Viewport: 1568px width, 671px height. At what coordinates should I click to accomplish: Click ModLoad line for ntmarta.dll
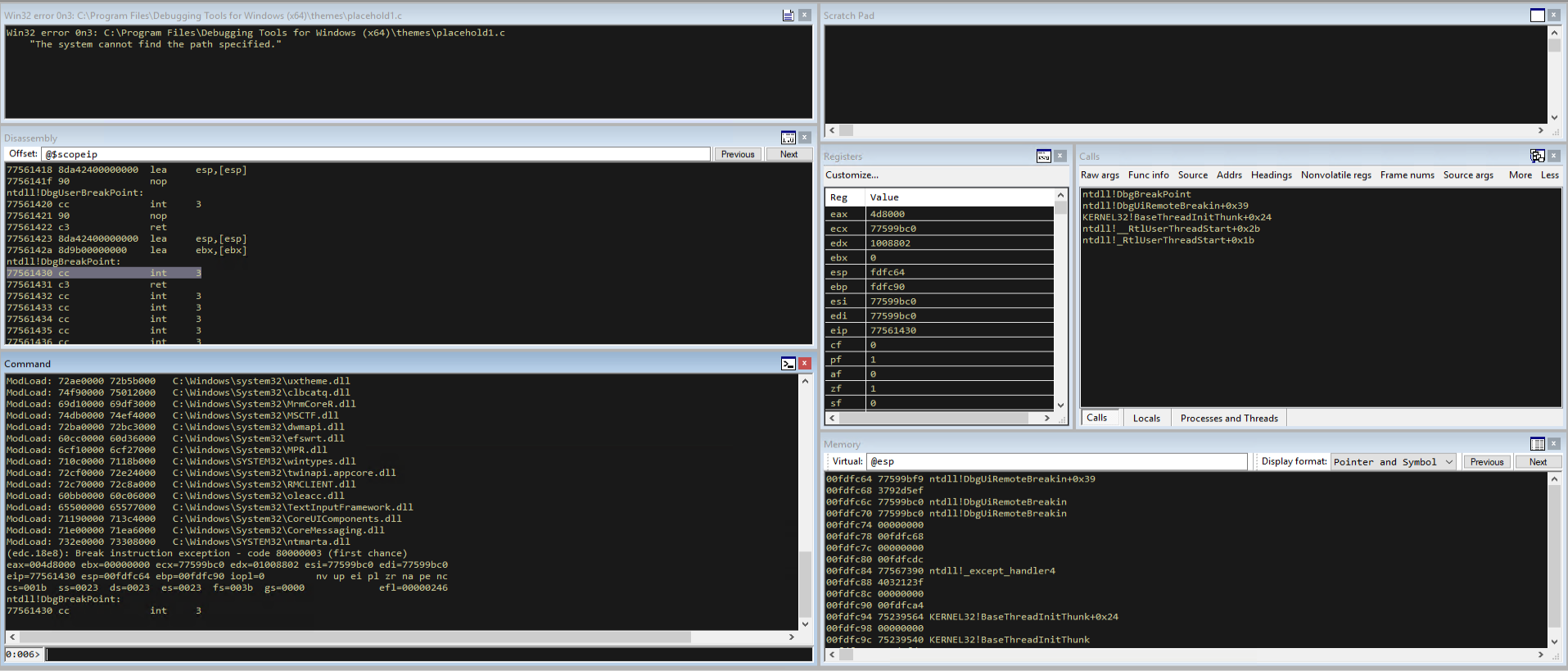(178, 542)
